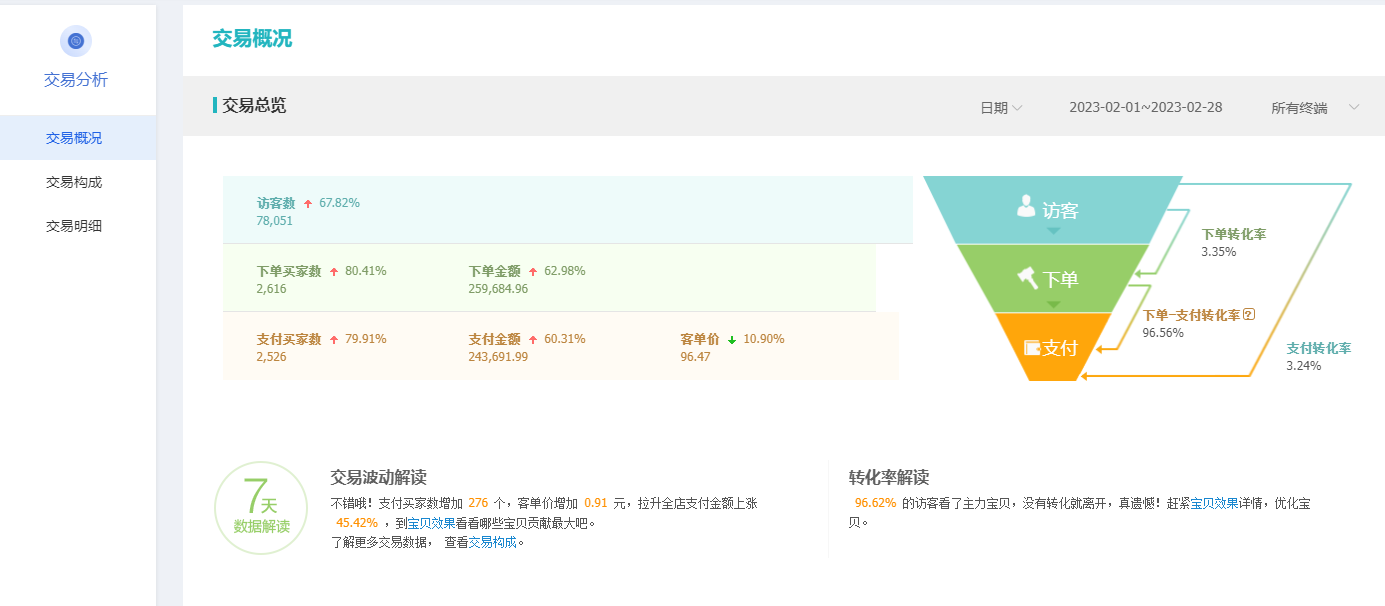The image size is (1385, 606).
Task: Follow the 交易构成 link in the explanation text
Action: tap(493, 542)
